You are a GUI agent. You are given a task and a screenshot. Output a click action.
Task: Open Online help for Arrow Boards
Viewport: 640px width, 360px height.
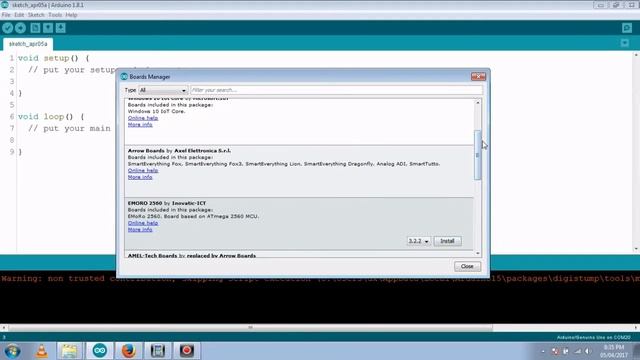click(x=143, y=171)
